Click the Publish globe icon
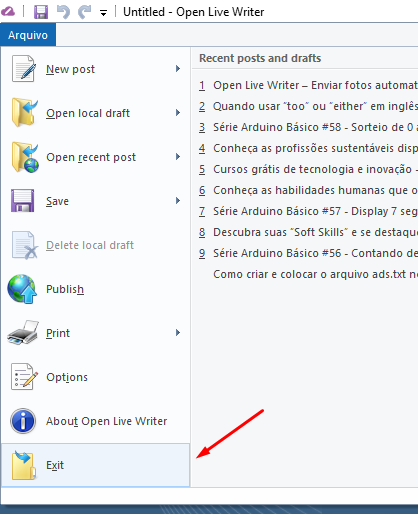 [x=22, y=289]
